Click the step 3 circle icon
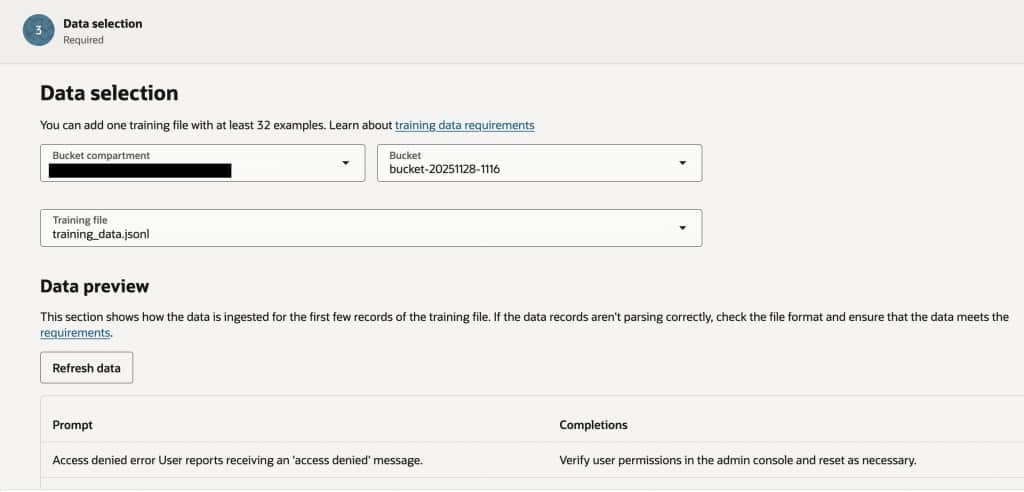The height and width of the screenshot is (492, 1024). pyautogui.click(x=39, y=30)
